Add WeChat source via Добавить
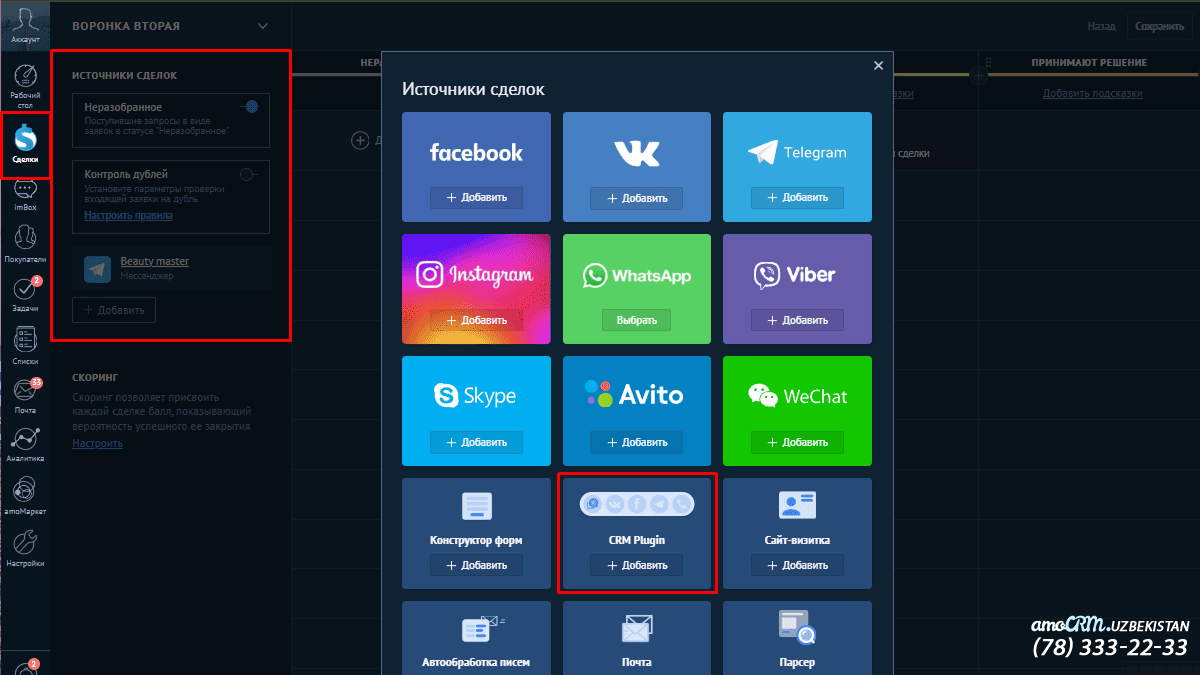Screen dimensions: 1200x675 pyautogui.click(x=797, y=442)
